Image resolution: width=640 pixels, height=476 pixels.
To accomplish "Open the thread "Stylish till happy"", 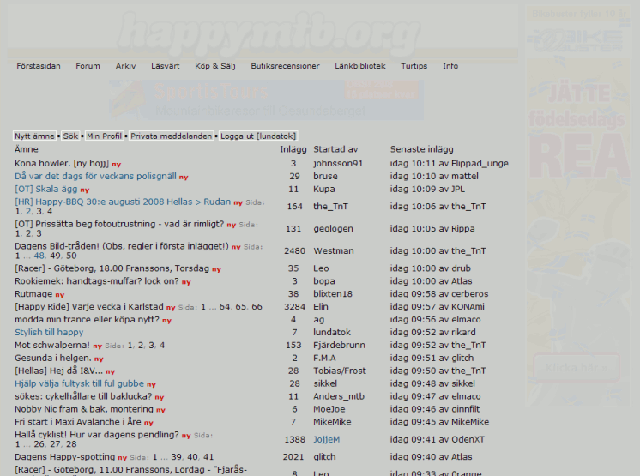I will (x=49, y=331).
